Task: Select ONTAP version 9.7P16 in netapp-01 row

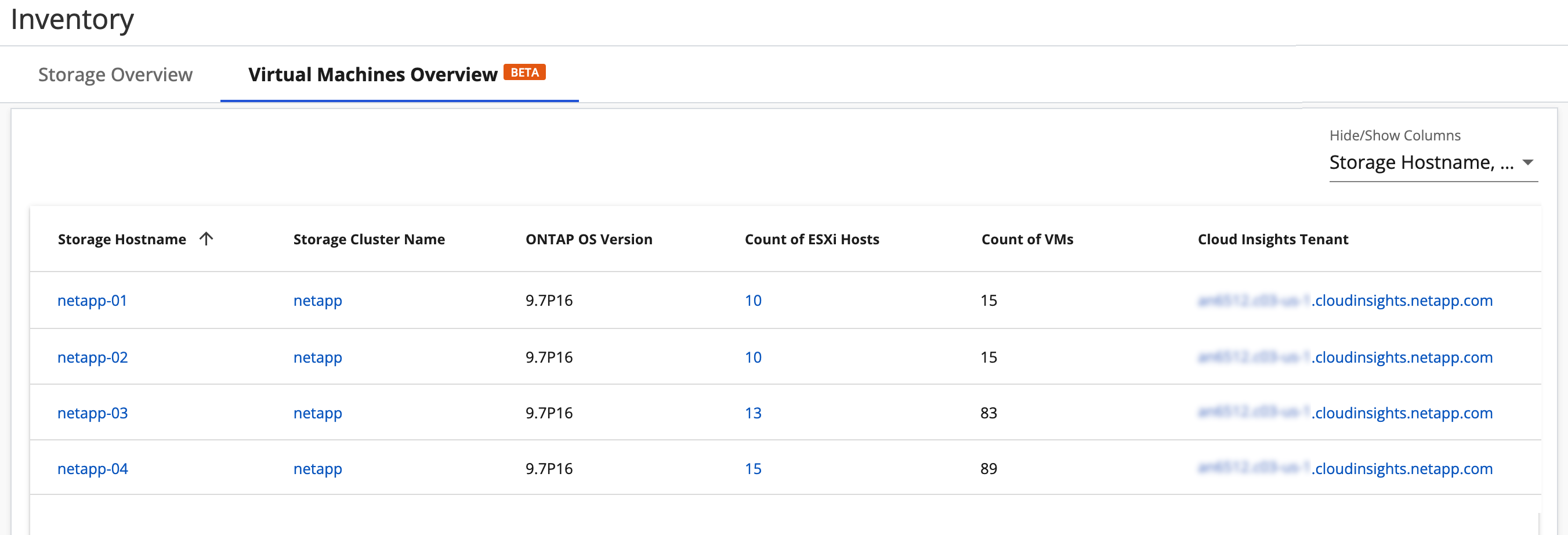Action: (549, 300)
